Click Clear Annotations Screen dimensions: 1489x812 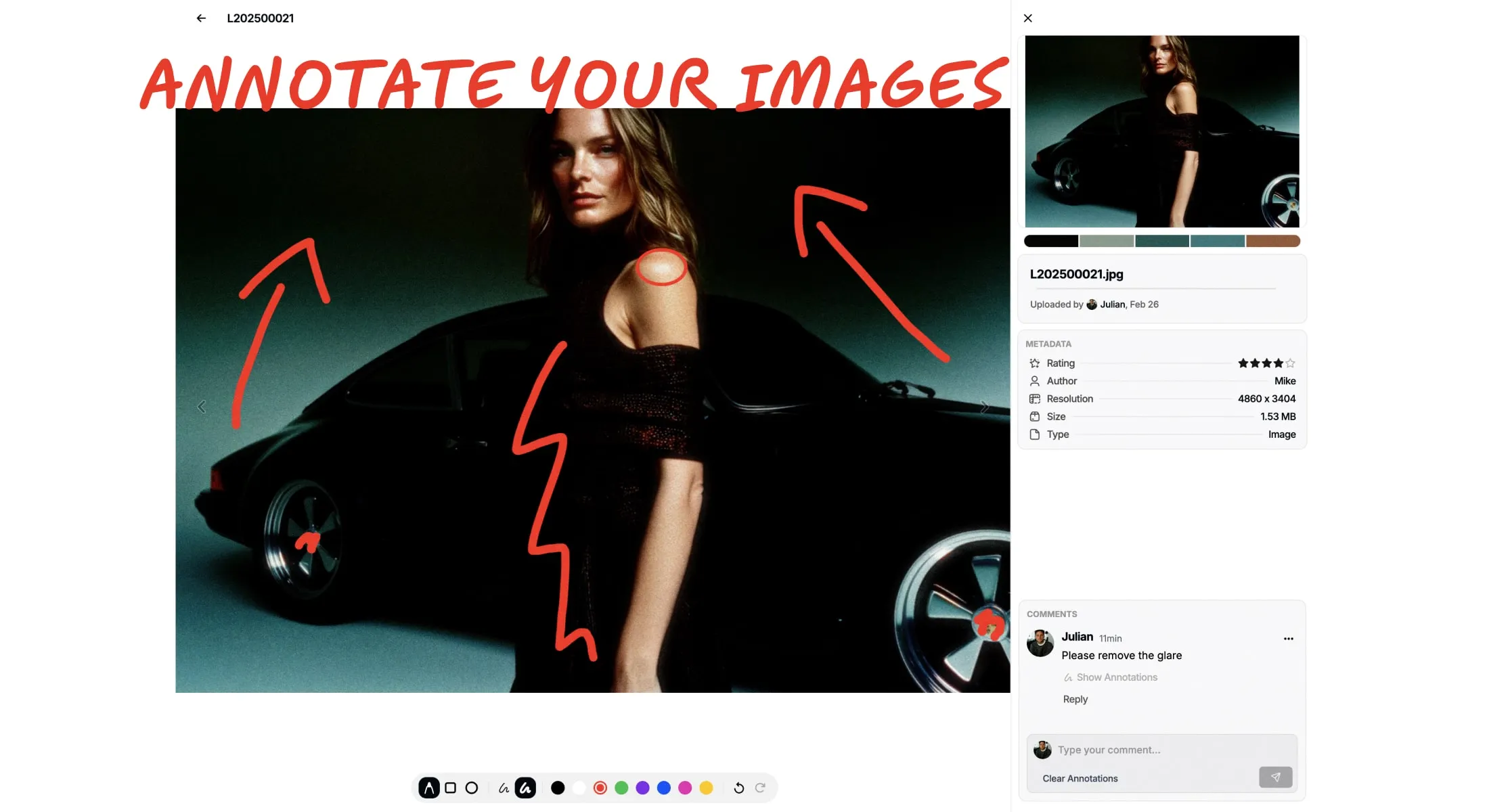(x=1080, y=779)
